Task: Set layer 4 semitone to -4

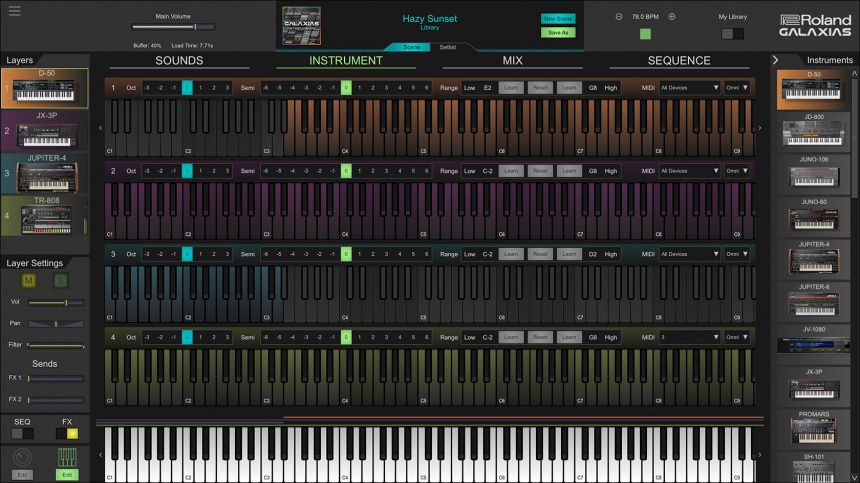Action: click(292, 338)
